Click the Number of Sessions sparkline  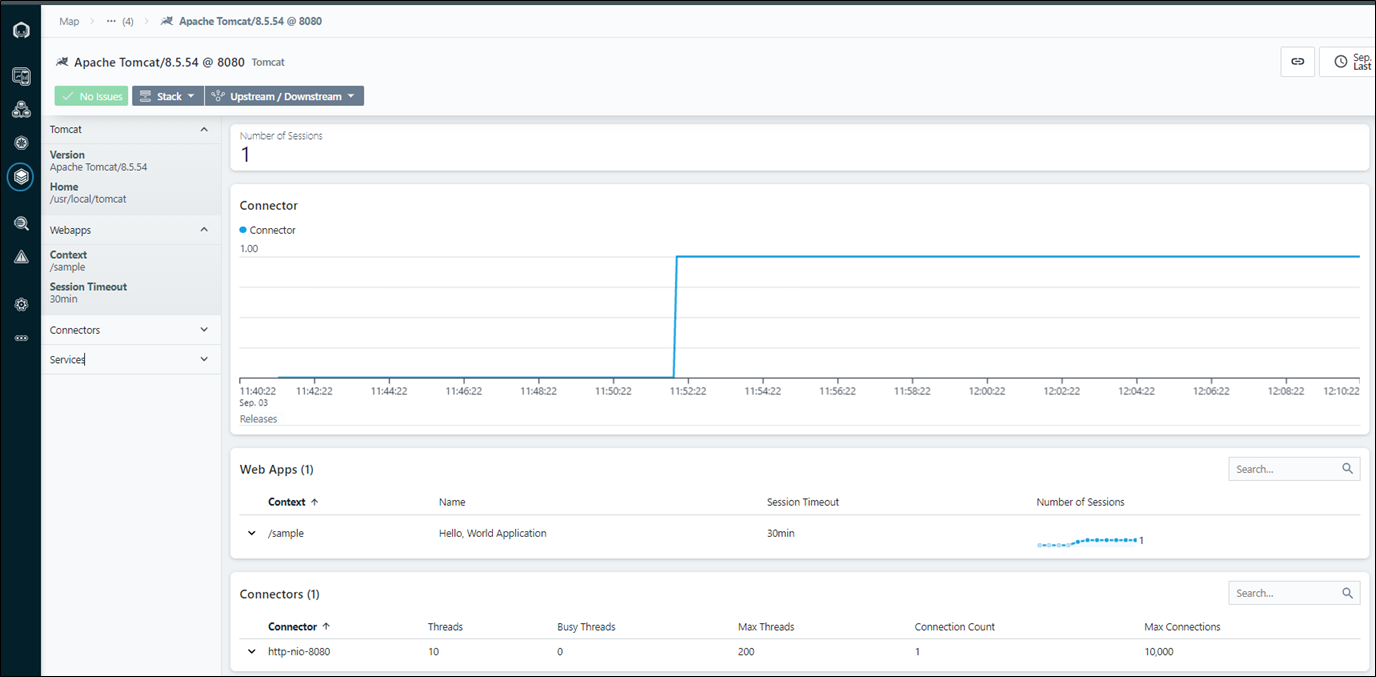tap(1087, 541)
